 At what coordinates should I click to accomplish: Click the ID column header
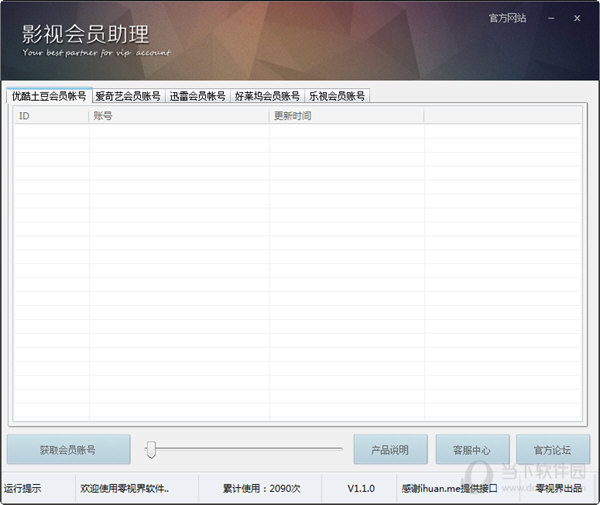pyautogui.click(x=51, y=116)
